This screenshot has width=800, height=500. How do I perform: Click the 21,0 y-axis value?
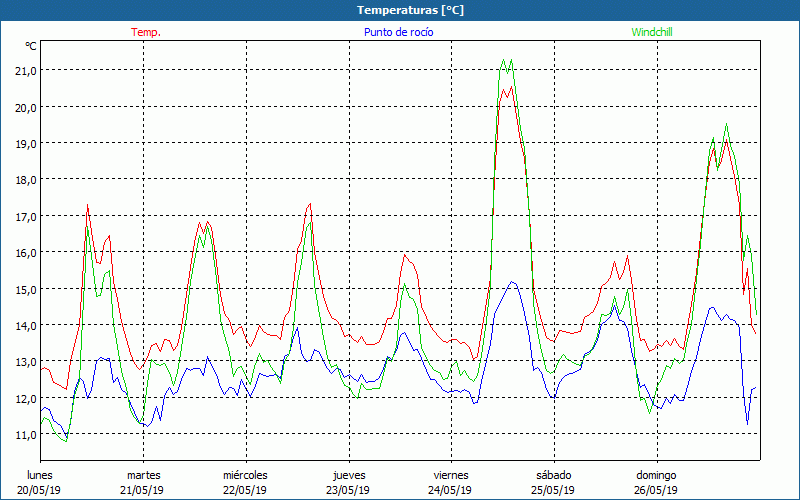tap(26, 71)
